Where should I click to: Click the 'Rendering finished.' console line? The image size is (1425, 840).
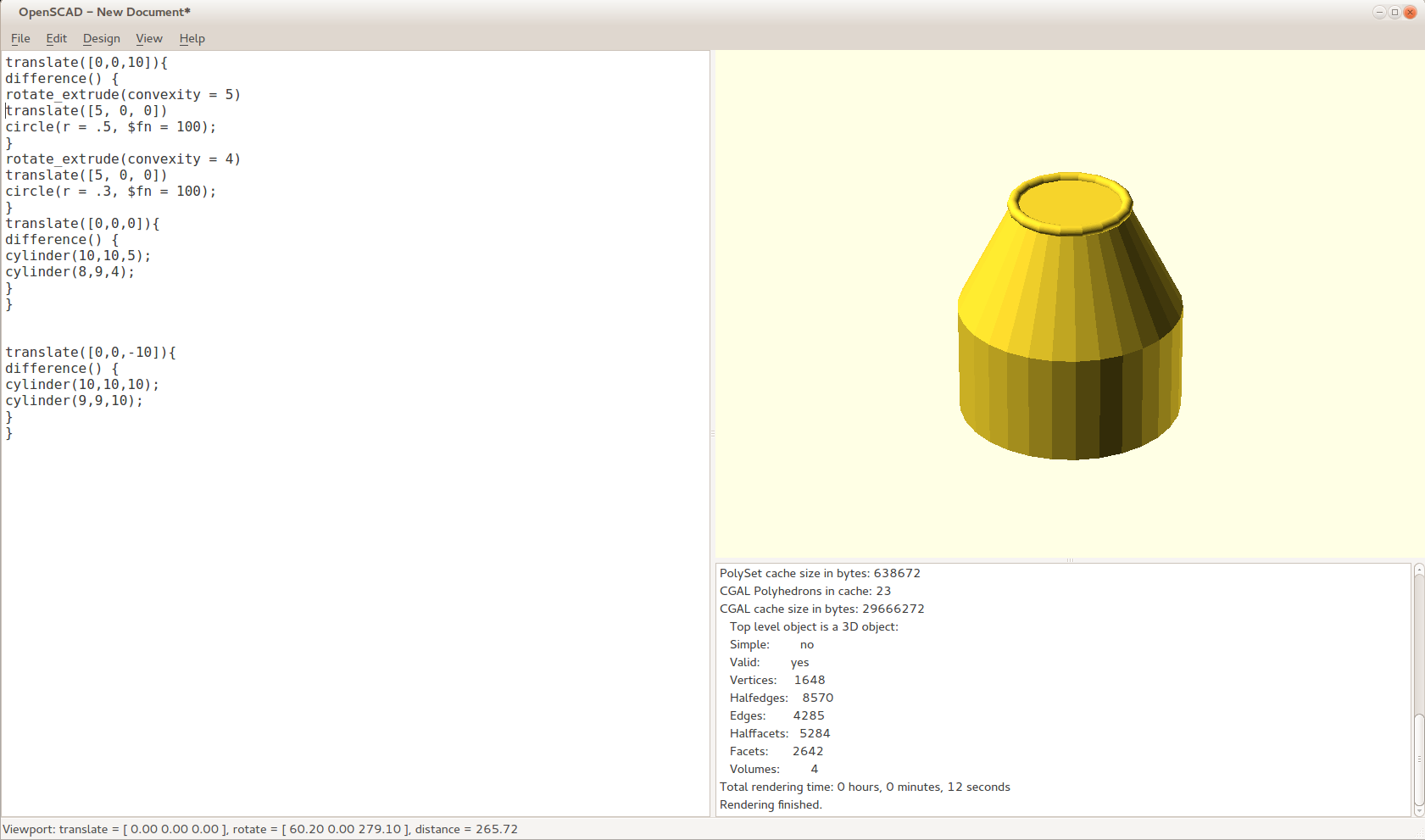pyautogui.click(x=771, y=804)
